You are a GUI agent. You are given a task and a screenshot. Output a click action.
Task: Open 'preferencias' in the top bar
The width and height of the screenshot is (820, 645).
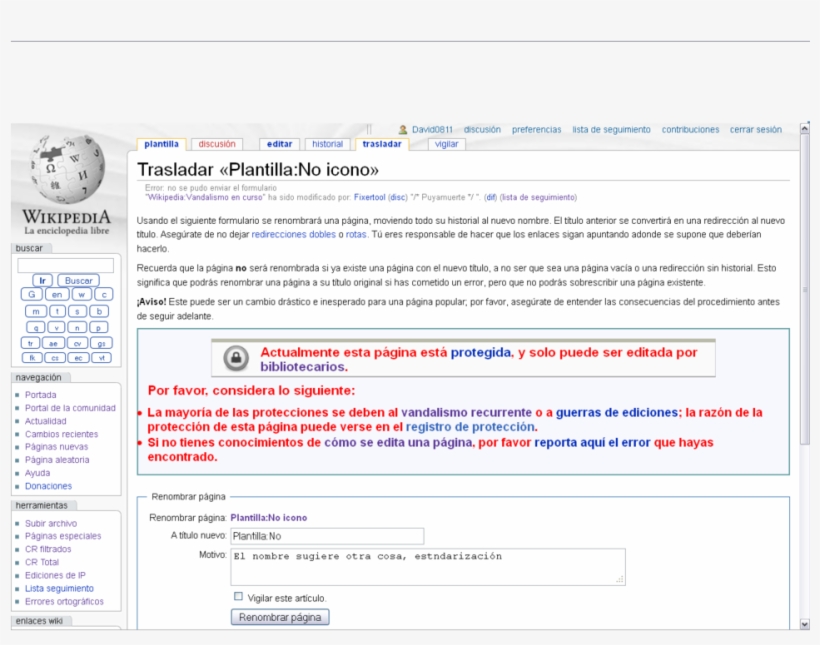tap(536, 130)
